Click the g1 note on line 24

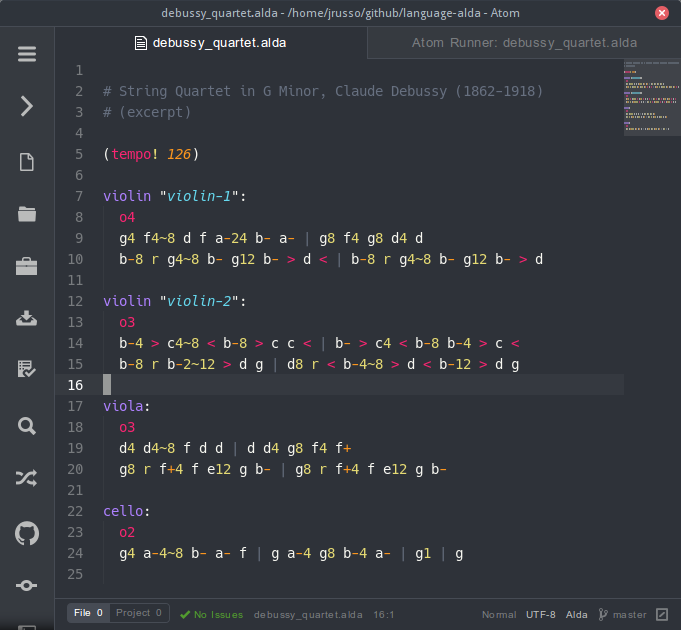[x=423, y=554]
